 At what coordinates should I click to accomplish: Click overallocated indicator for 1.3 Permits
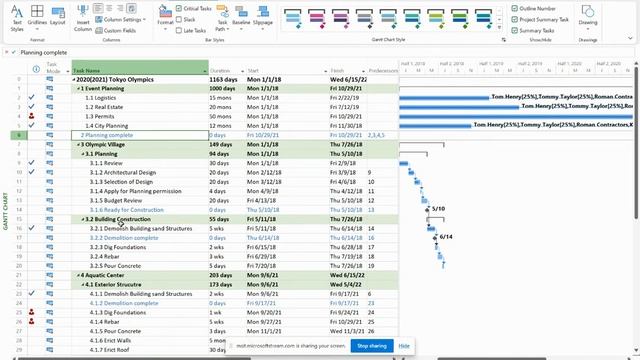31,116
